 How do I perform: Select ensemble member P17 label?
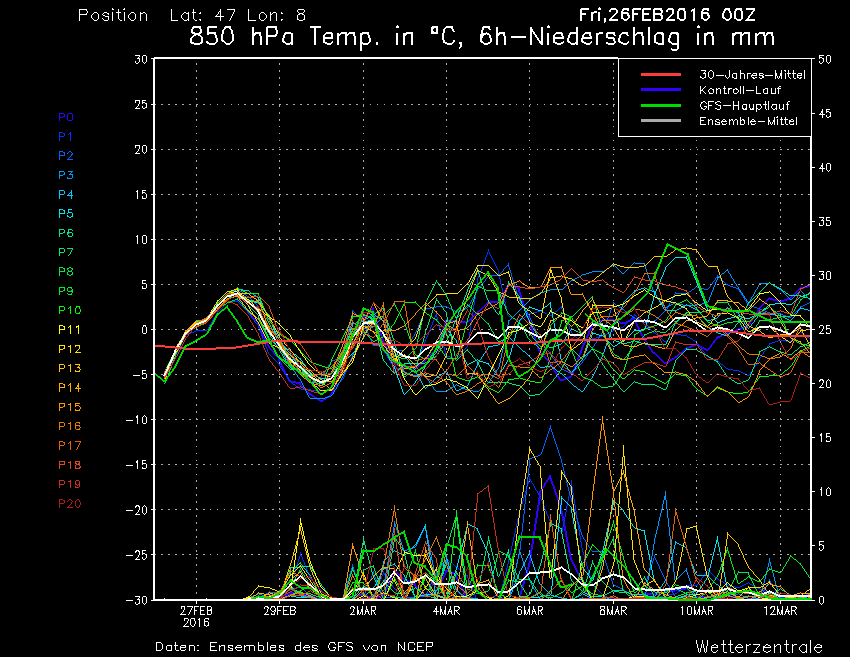(68, 445)
